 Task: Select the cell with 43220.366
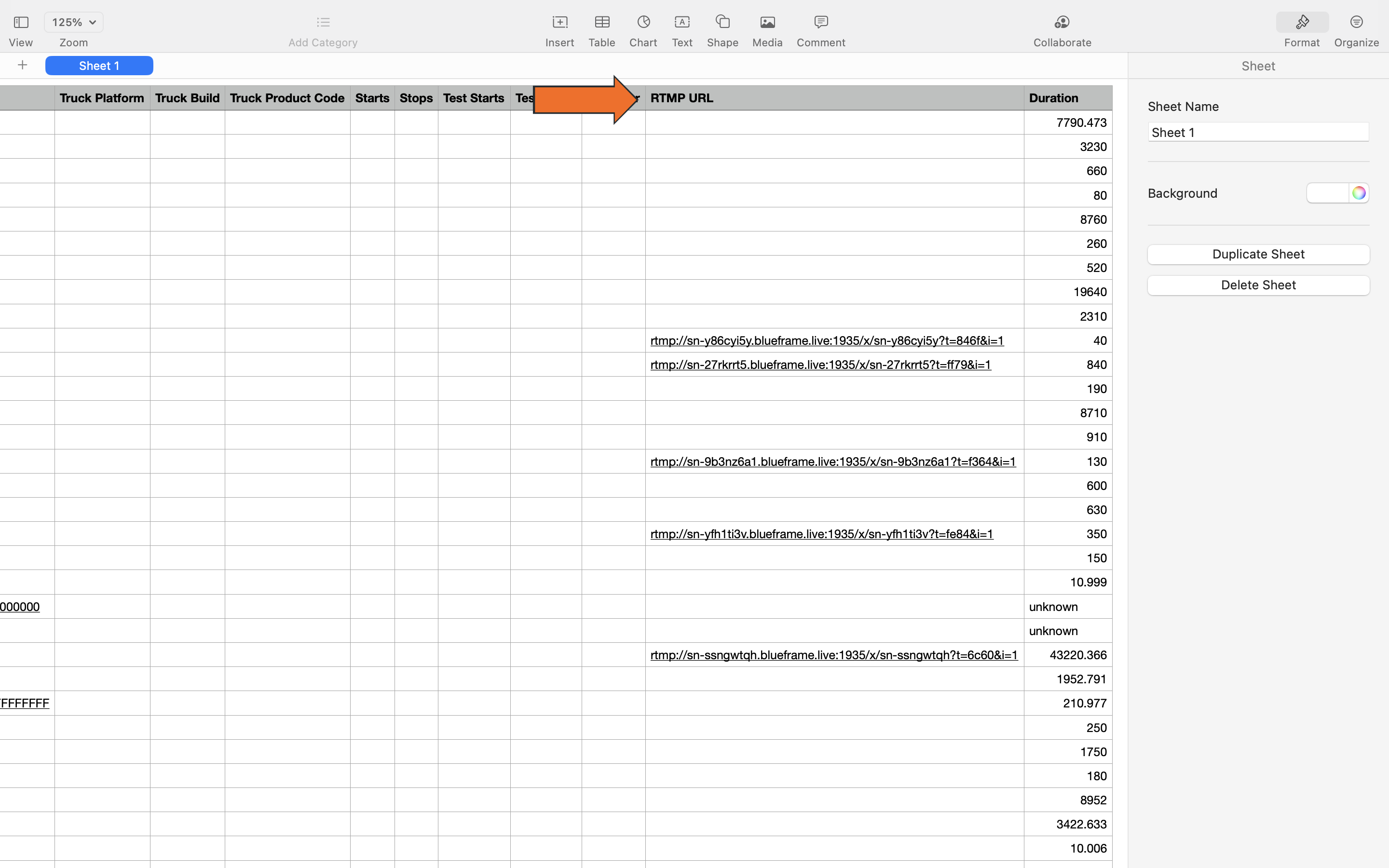[x=1068, y=655]
